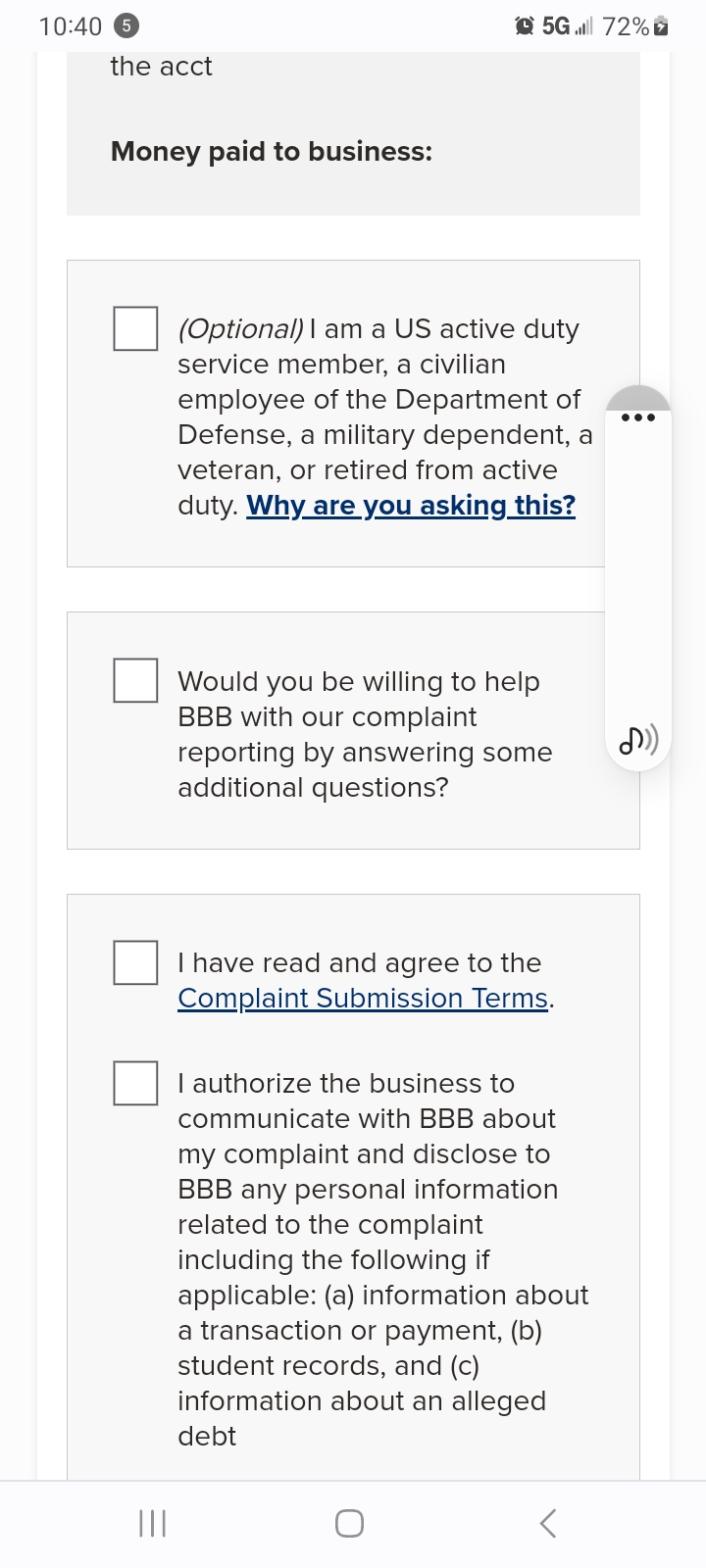Tap the three-dots floating panel handle
Viewport: 706px width, 1568px height.
click(638, 416)
